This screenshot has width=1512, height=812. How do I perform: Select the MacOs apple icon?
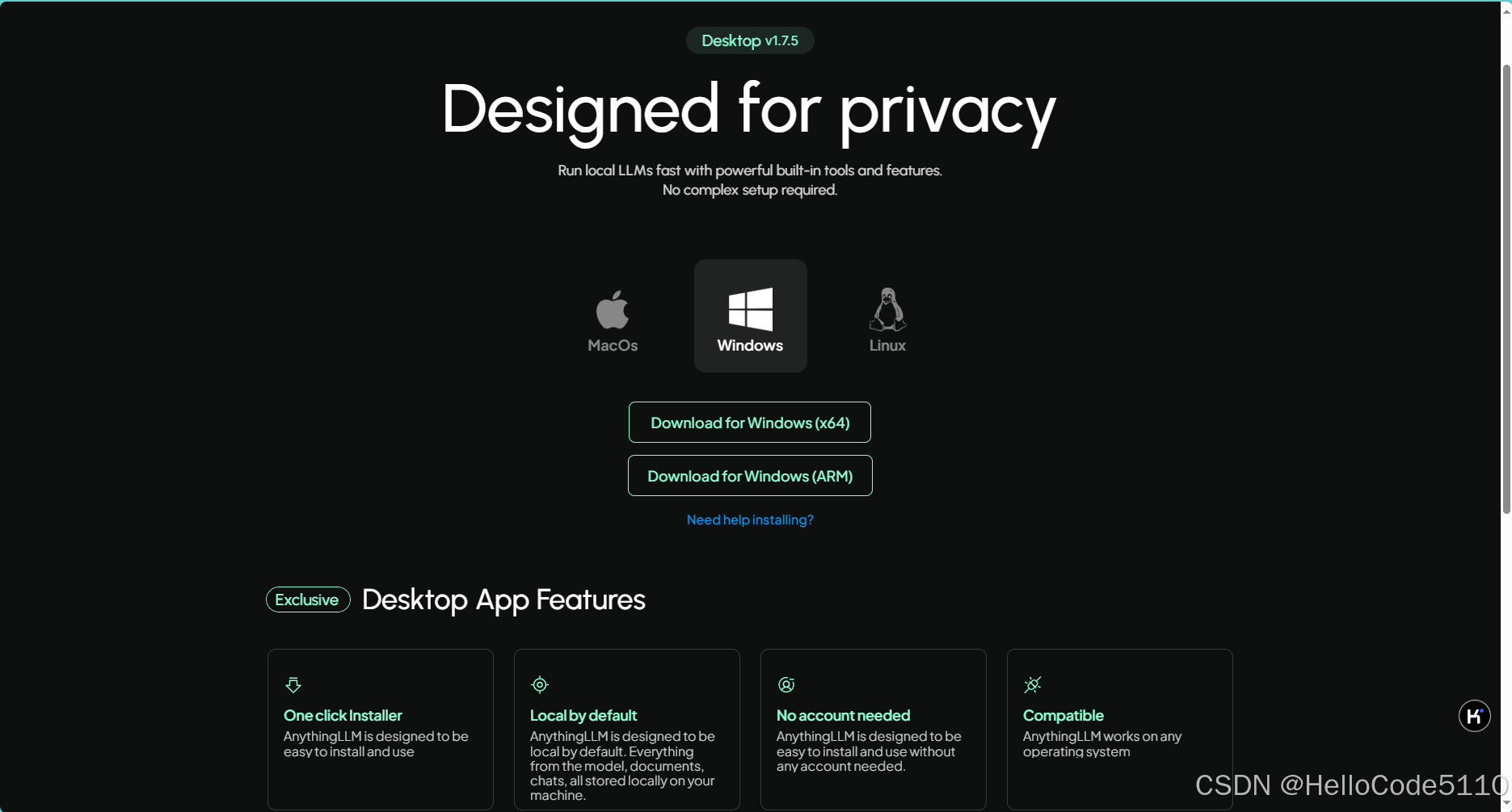point(613,309)
